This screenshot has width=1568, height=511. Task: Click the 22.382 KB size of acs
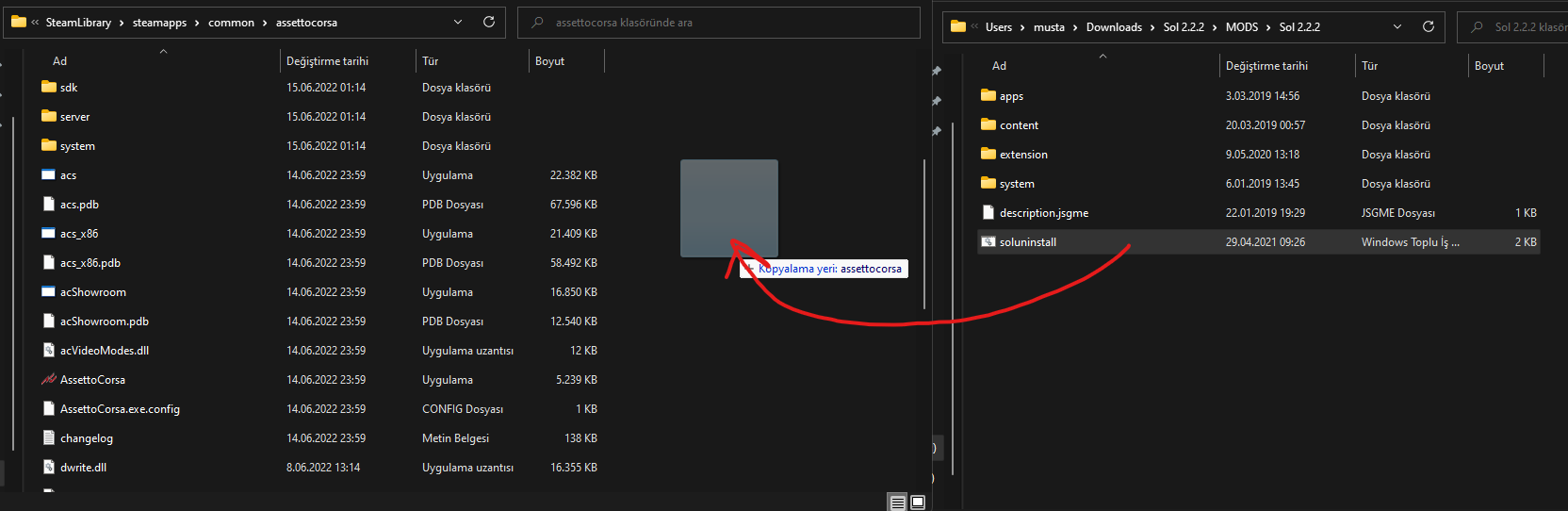click(573, 175)
